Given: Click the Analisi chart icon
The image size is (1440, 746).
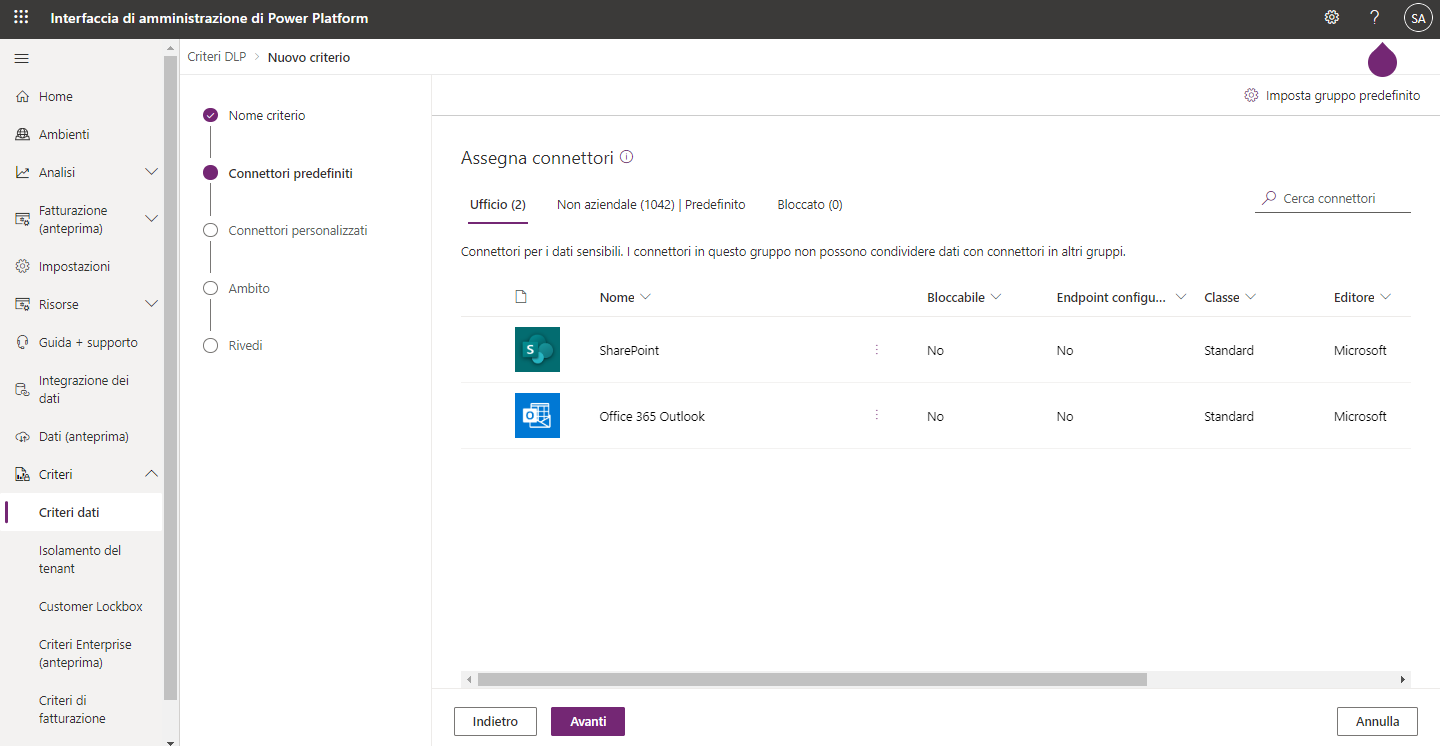Looking at the screenshot, I should (x=22, y=173).
